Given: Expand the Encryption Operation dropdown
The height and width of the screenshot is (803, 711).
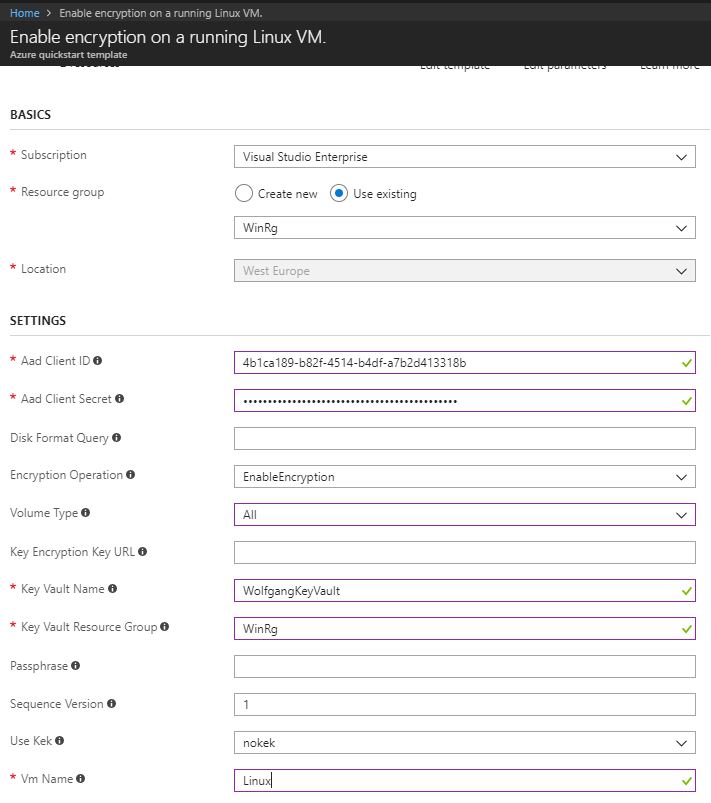Looking at the screenshot, I should point(464,476).
